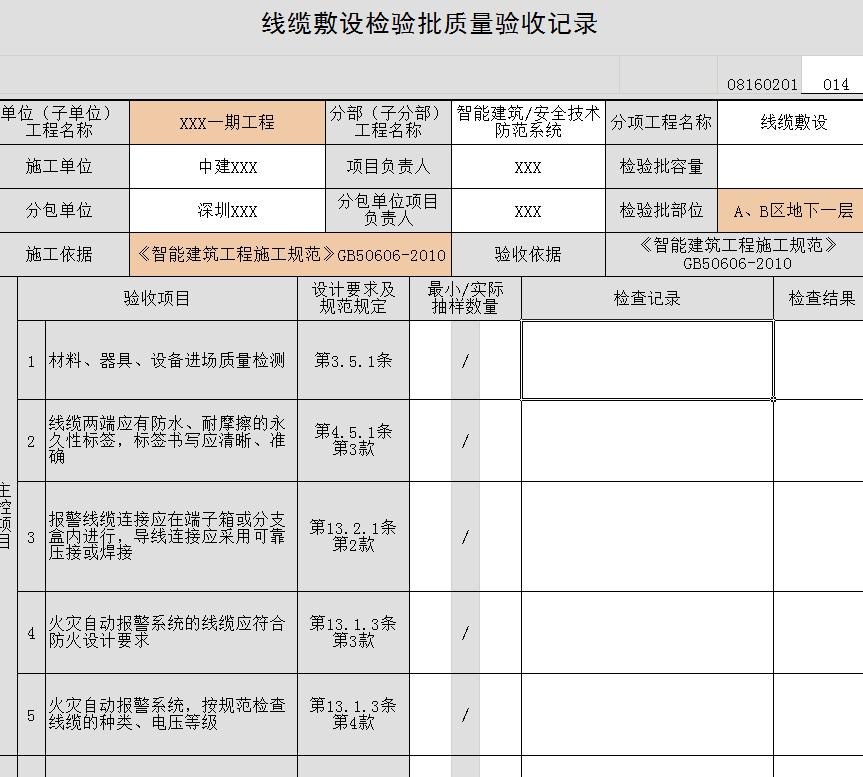863x777 pixels.
Task: Click the 深圳XXX subcontractor cell
Action: coord(227,211)
